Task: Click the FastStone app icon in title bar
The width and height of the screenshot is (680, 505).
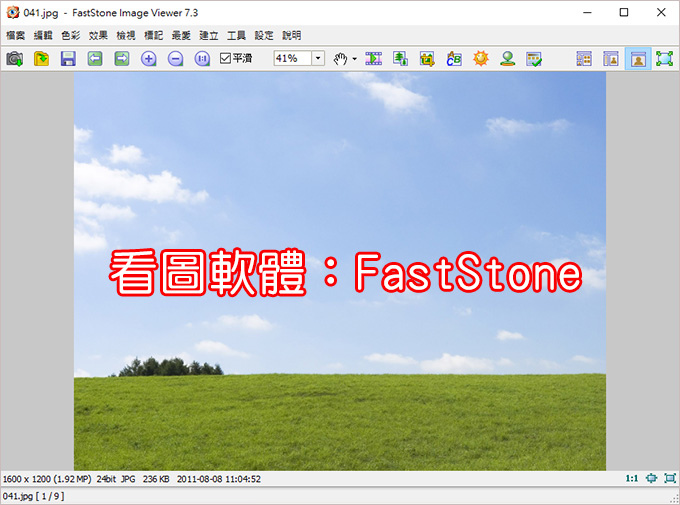Action: 13,13
